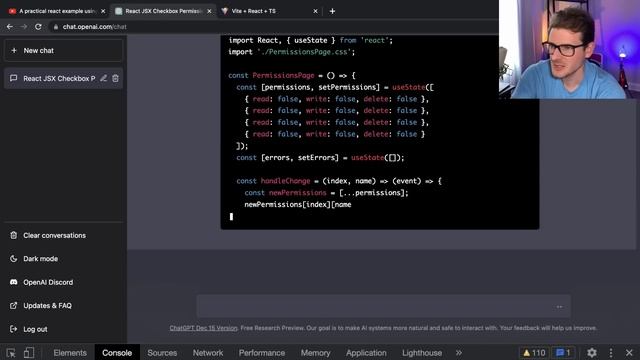
Task: Click the 1 issue message badge
Action: click(x=563, y=353)
